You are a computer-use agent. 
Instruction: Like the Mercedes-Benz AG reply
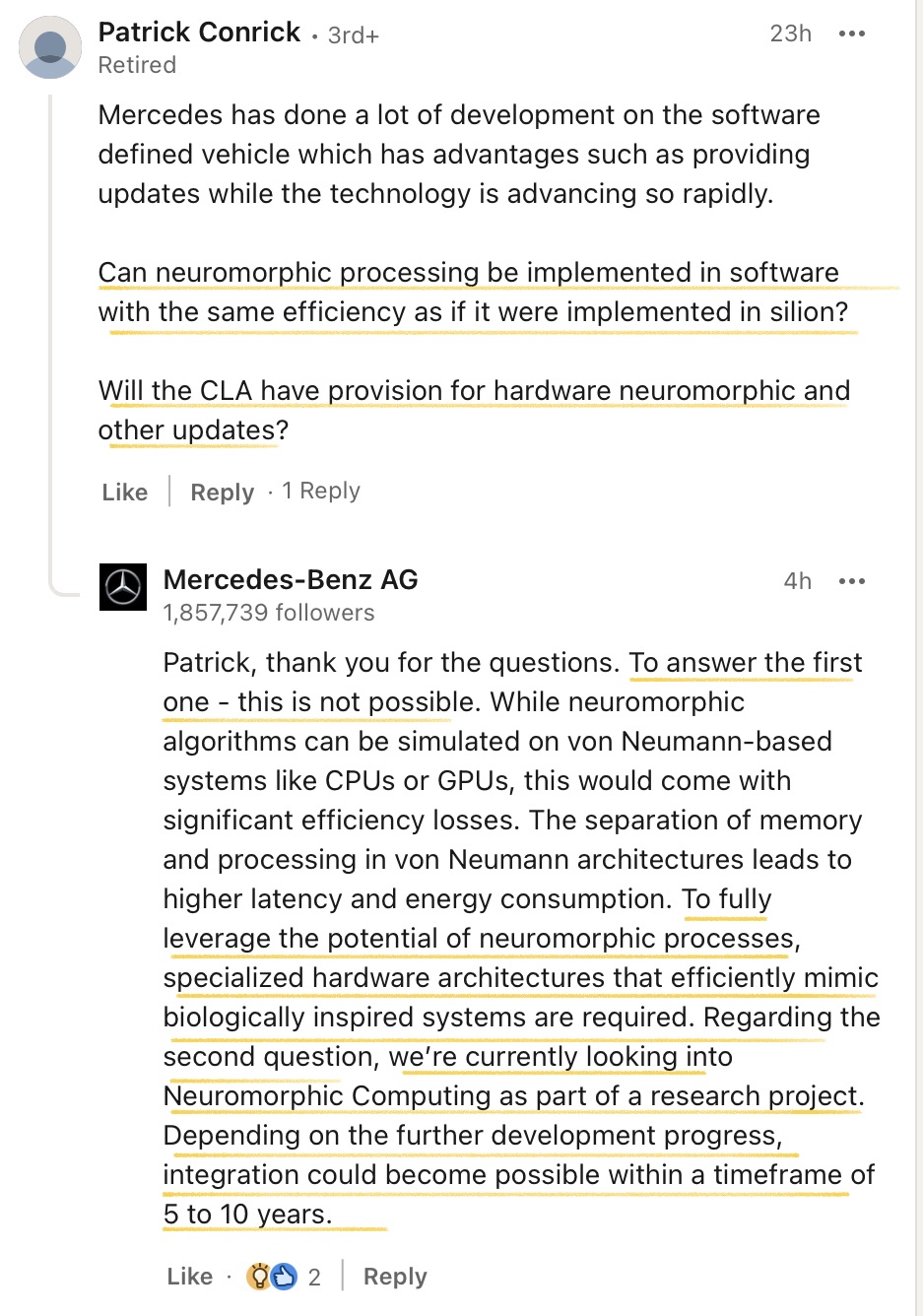click(190, 1277)
